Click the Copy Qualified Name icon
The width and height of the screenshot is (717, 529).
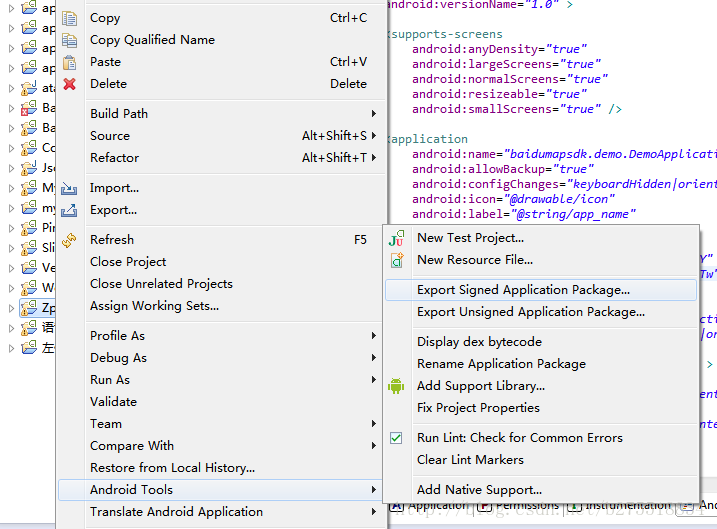pyautogui.click(x=70, y=40)
